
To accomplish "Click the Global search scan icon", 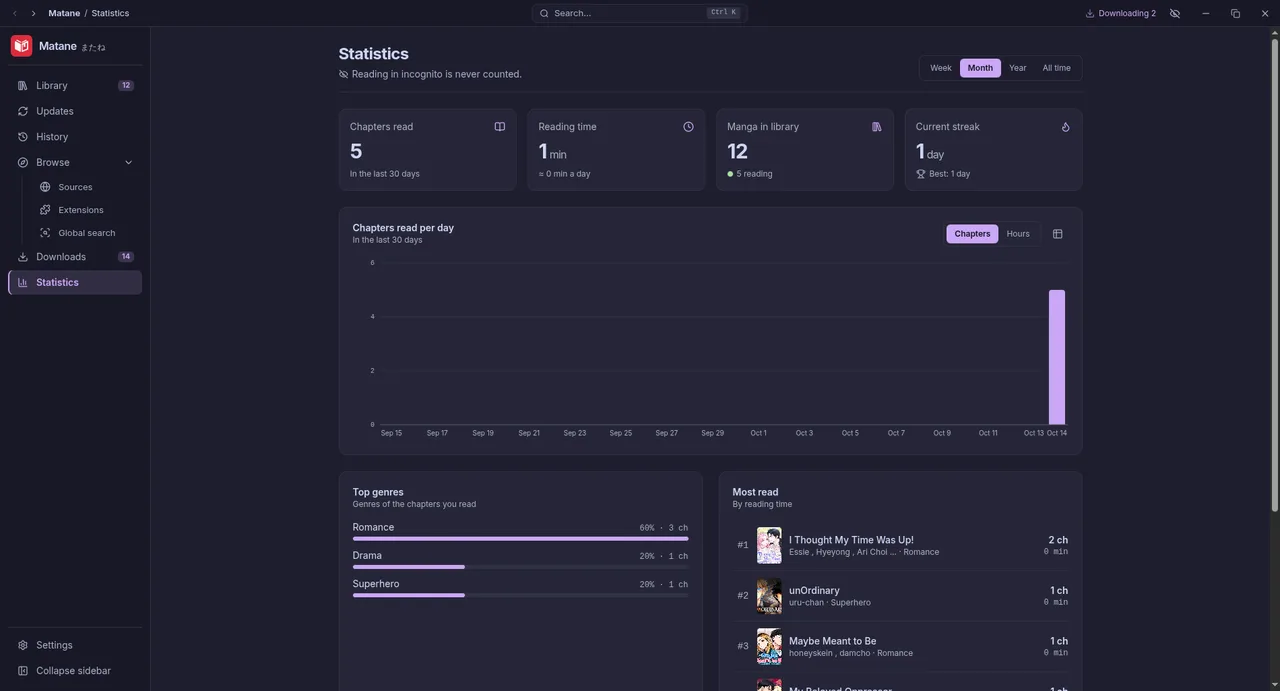I will tap(45, 233).
